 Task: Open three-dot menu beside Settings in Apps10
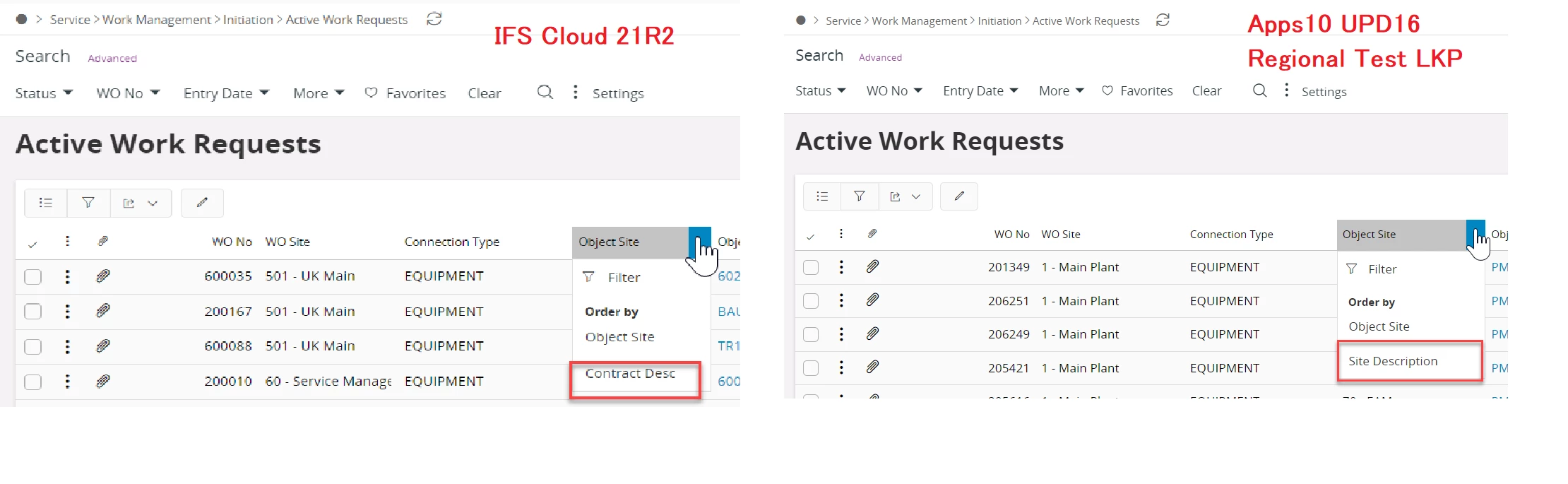tap(1286, 90)
